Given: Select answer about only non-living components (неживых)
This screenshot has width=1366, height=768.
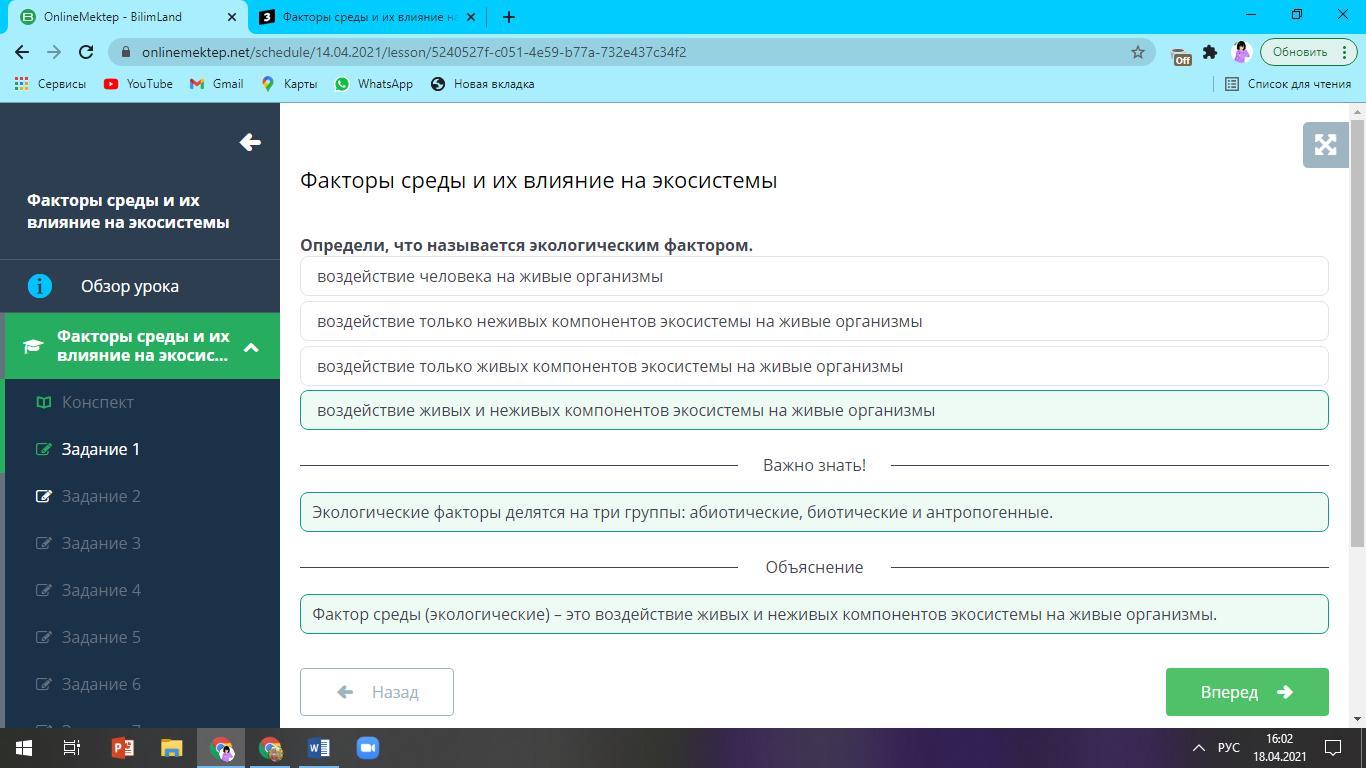Looking at the screenshot, I should pyautogui.click(x=814, y=321).
